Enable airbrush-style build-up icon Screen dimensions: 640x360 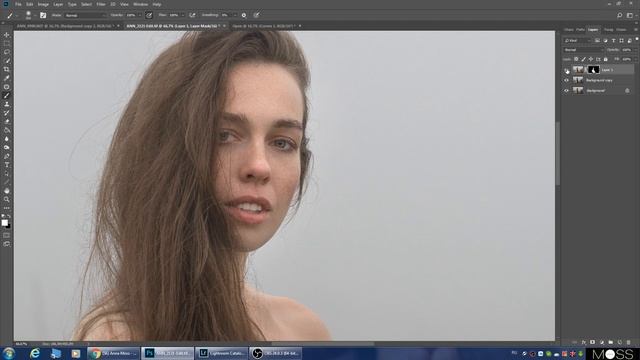coord(192,15)
